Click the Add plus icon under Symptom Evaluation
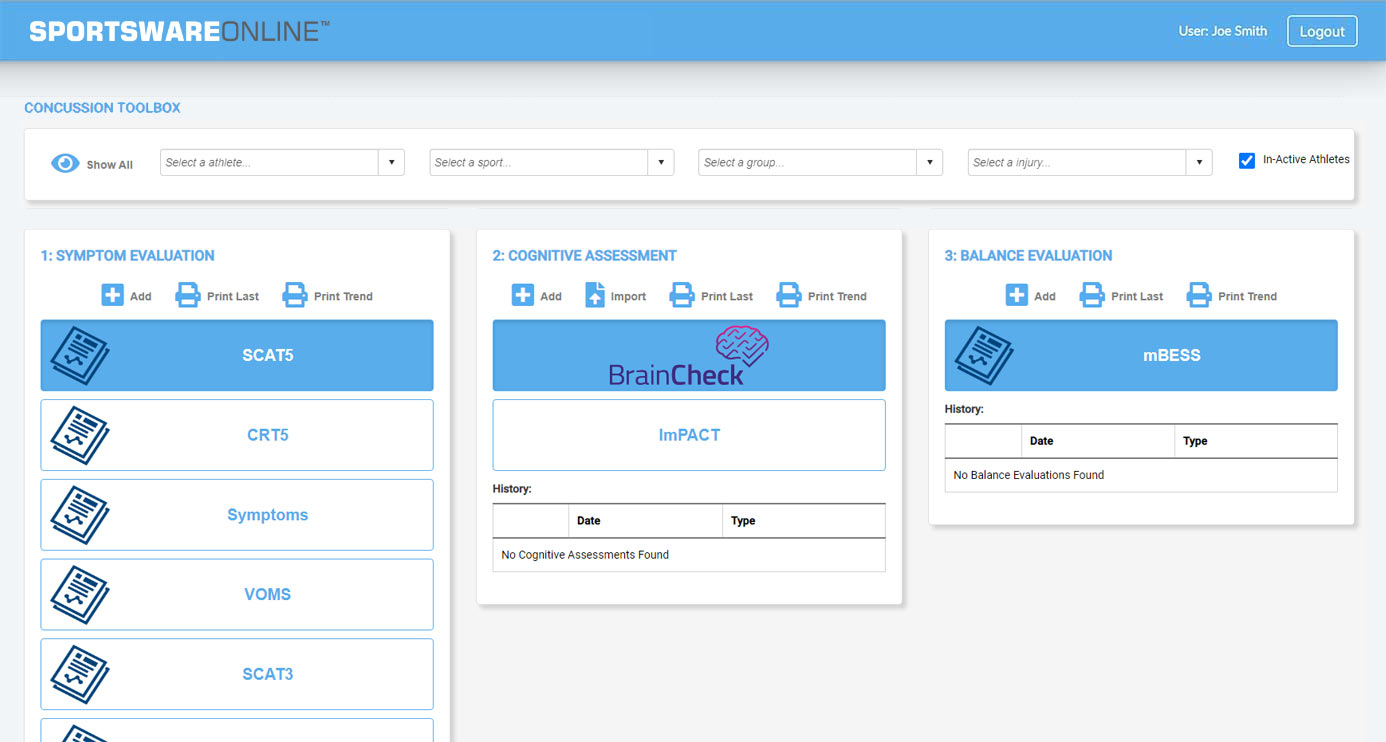The height and width of the screenshot is (742, 1386). pos(112,295)
